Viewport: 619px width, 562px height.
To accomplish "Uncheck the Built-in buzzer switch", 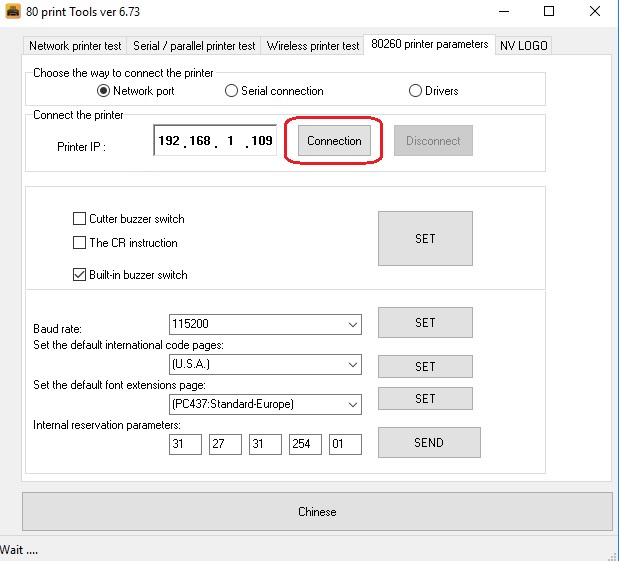I will pyautogui.click(x=80, y=275).
